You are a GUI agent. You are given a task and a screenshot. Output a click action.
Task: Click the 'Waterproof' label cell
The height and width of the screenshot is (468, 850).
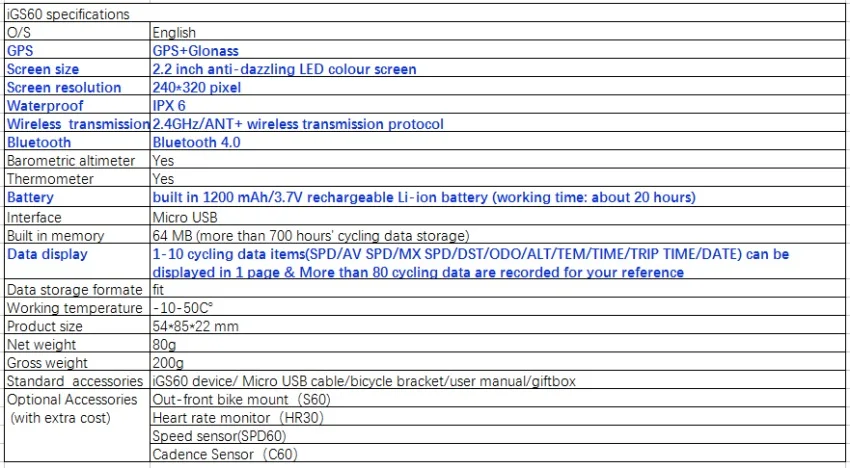click(x=78, y=105)
